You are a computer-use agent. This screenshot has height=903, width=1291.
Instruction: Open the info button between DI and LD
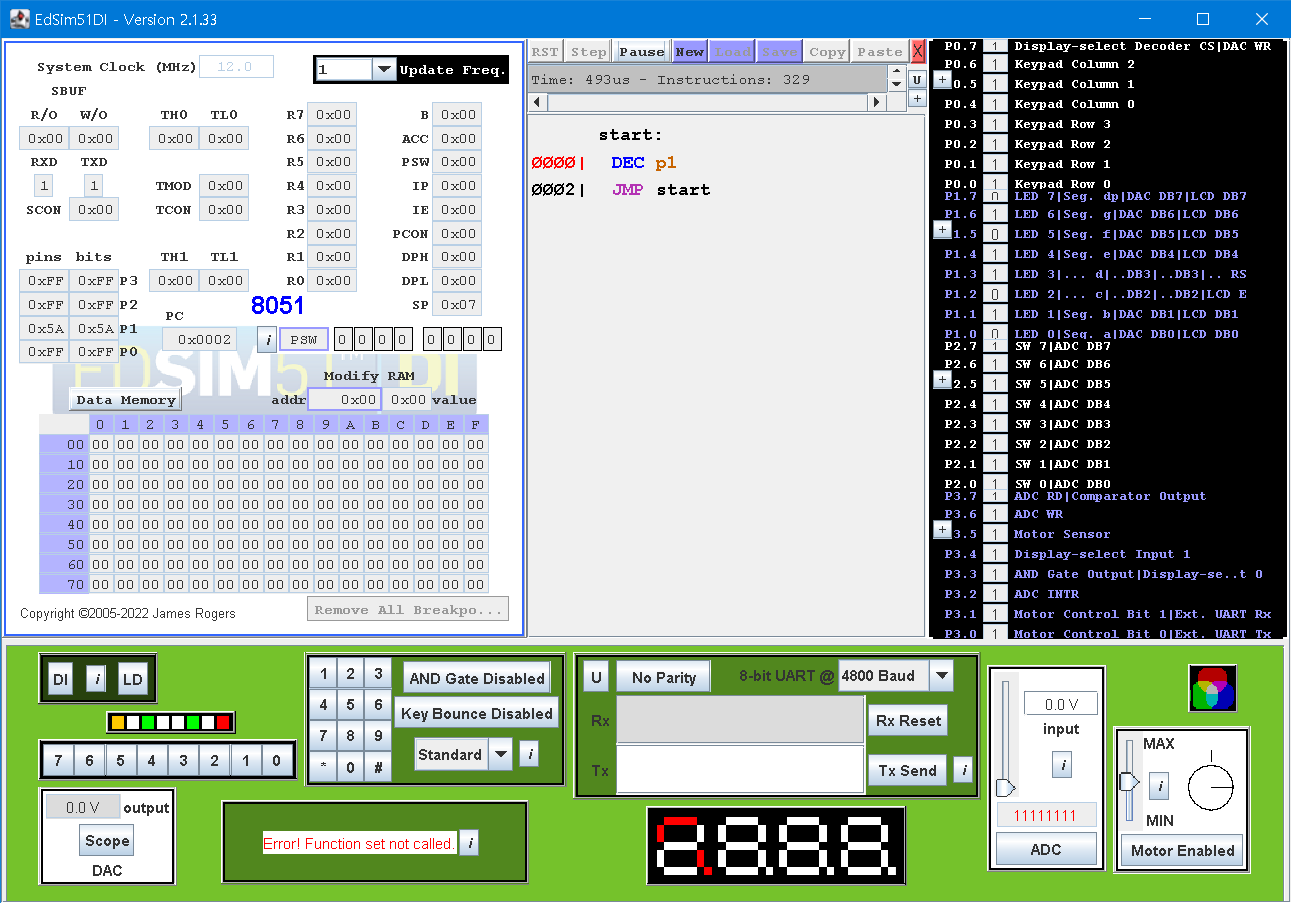click(96, 680)
